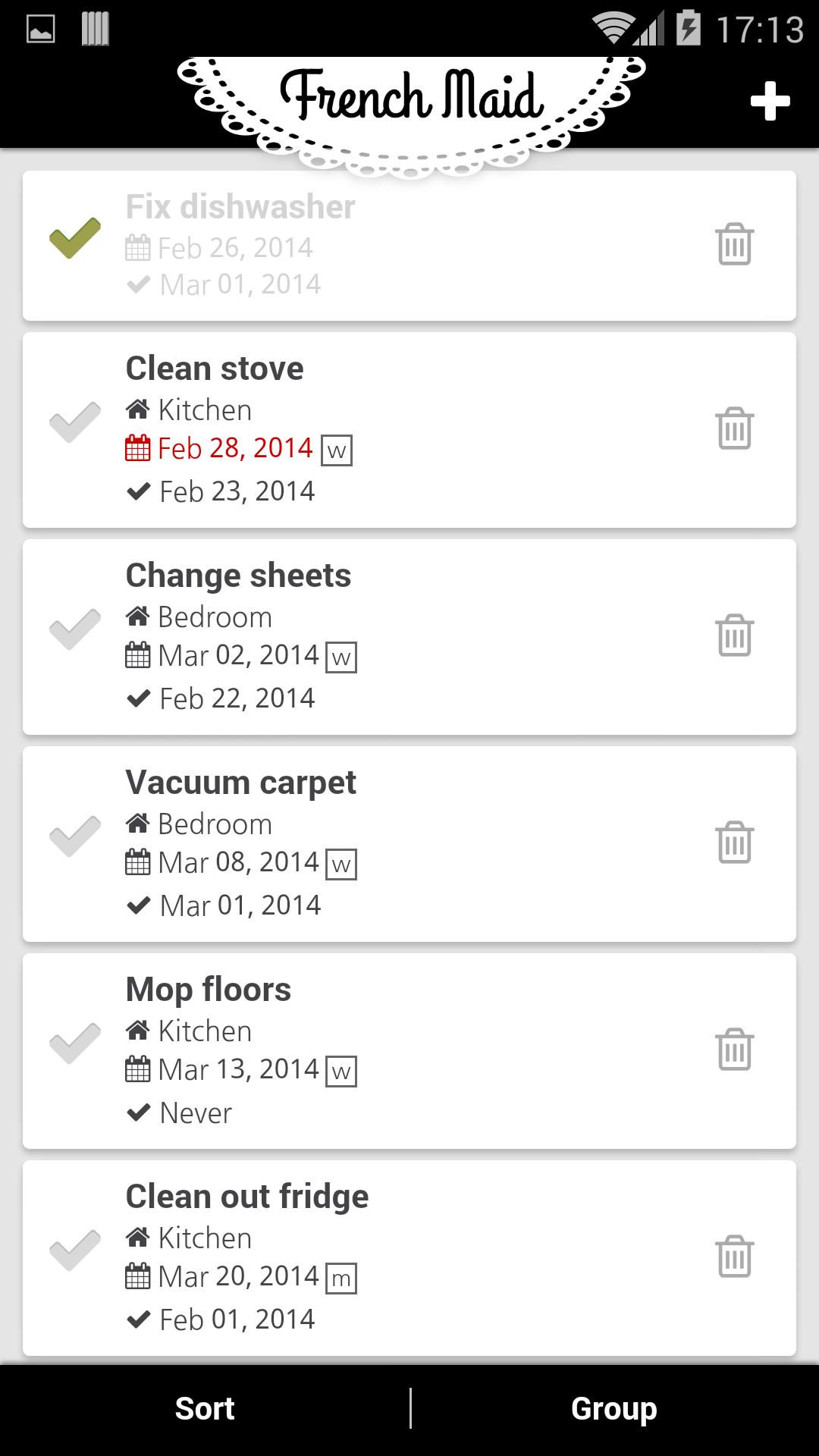
Task: Delete the Clean stove task
Action: 734,428
